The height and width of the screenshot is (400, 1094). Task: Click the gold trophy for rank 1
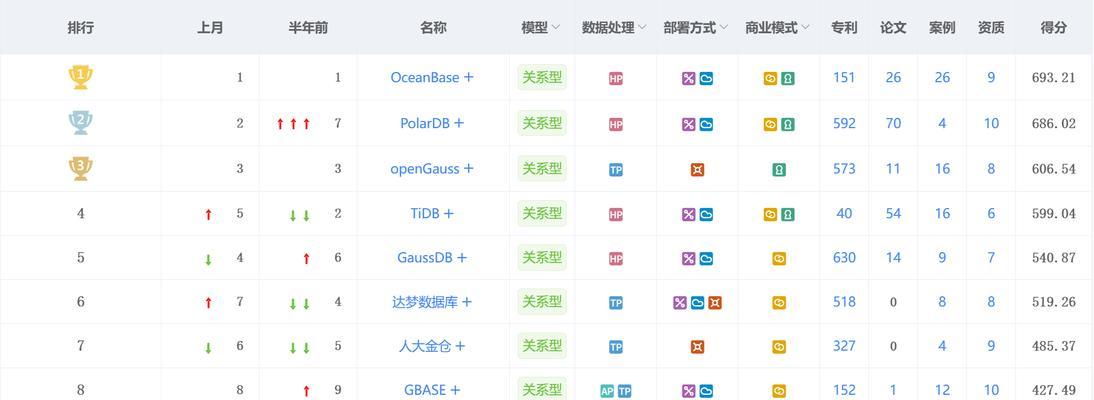tap(81, 77)
